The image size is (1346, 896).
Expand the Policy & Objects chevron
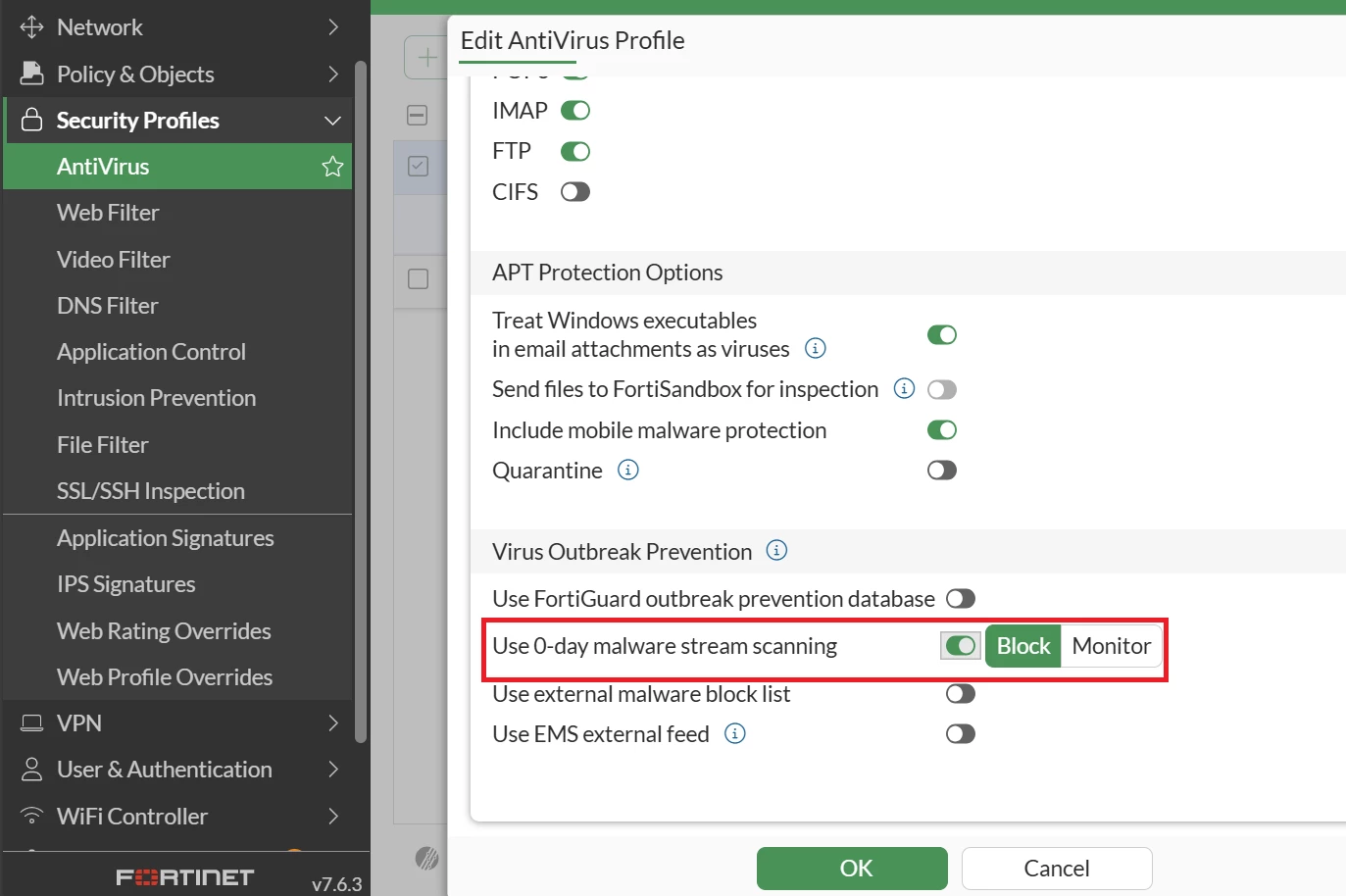[x=333, y=74]
